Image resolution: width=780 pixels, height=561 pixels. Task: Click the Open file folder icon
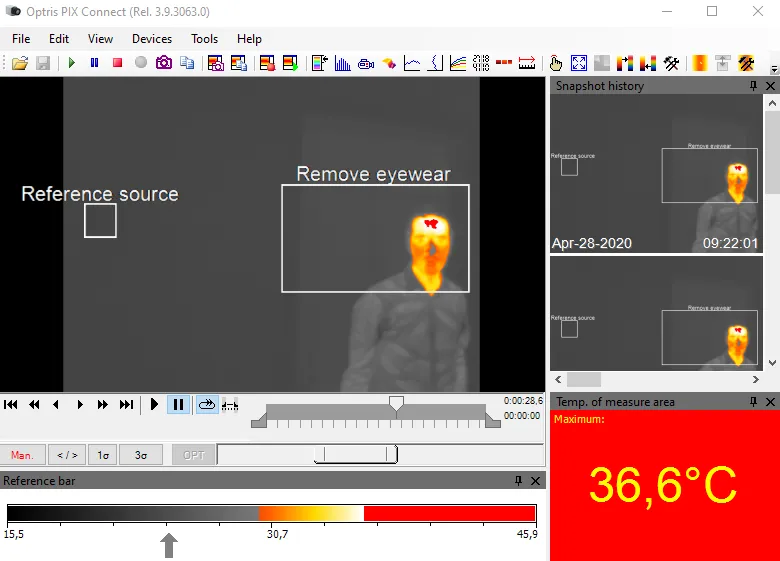coord(19,63)
